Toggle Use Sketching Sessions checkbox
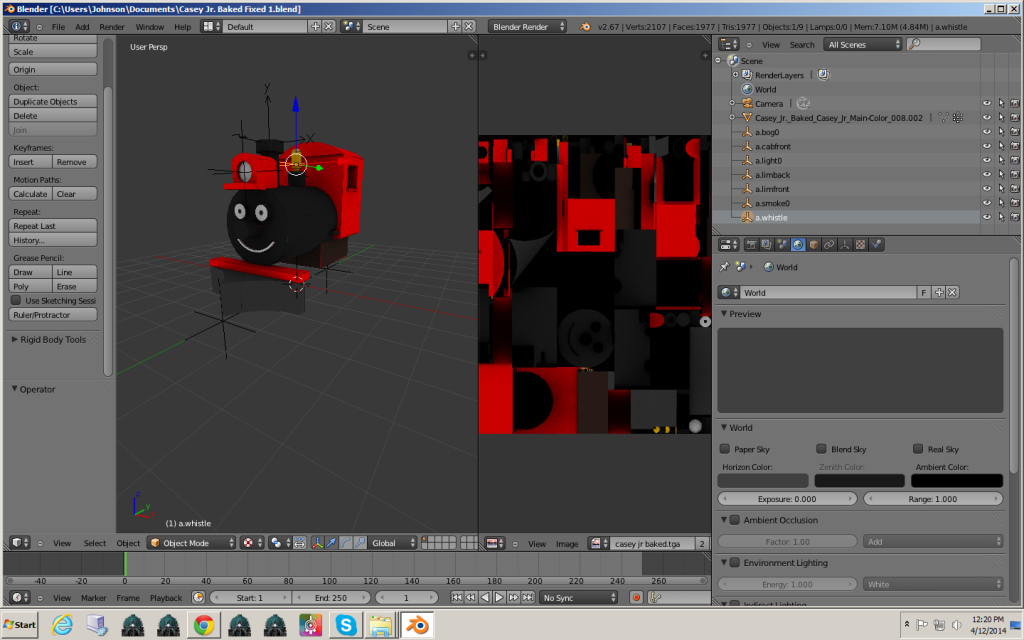1024x640 pixels. pos(16,300)
